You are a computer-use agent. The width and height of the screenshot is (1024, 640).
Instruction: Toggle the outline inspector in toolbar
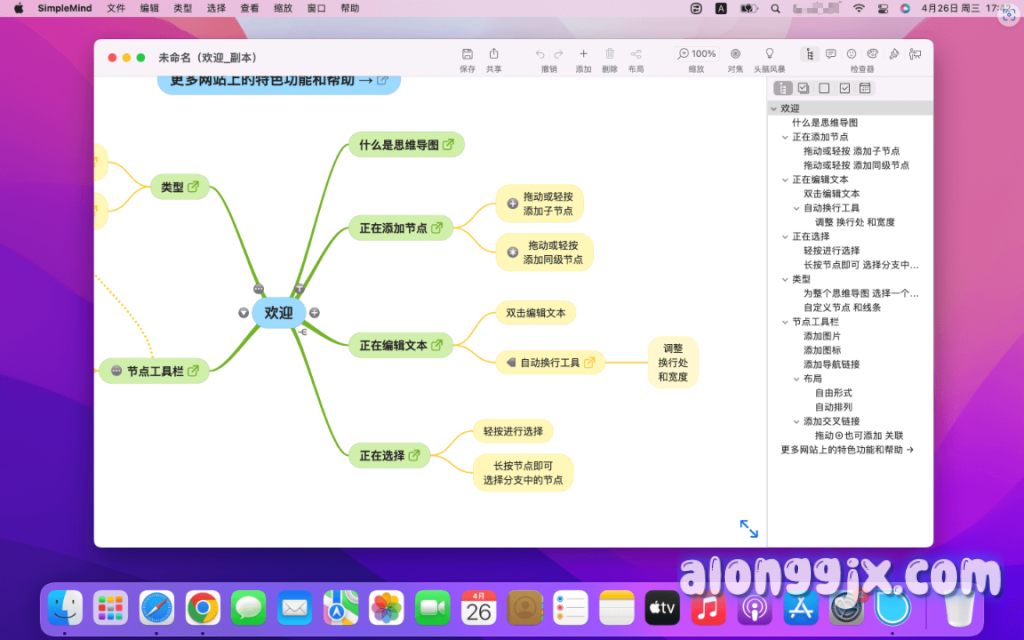(810, 54)
